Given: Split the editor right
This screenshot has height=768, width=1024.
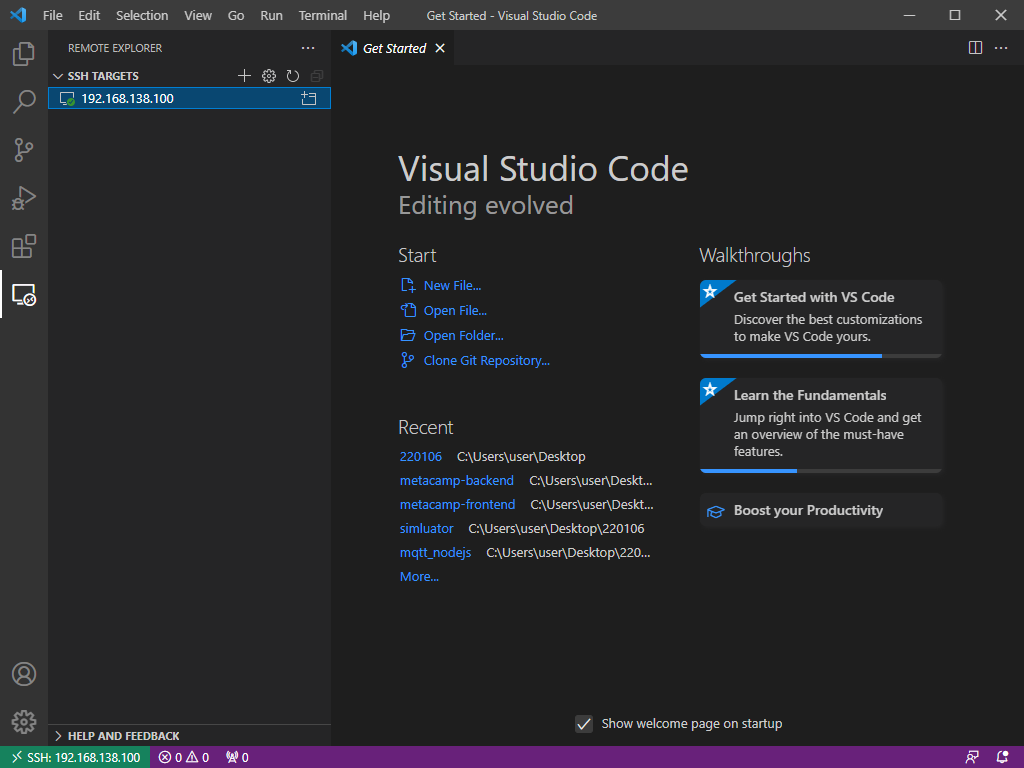Looking at the screenshot, I should pyautogui.click(x=975, y=48).
